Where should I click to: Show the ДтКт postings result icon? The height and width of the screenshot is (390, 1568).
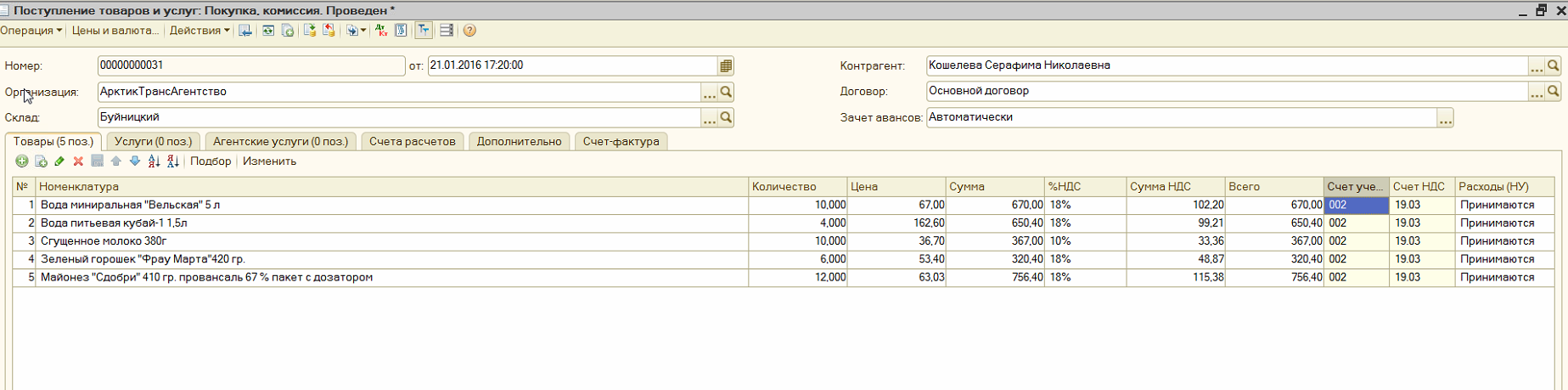pos(381,31)
